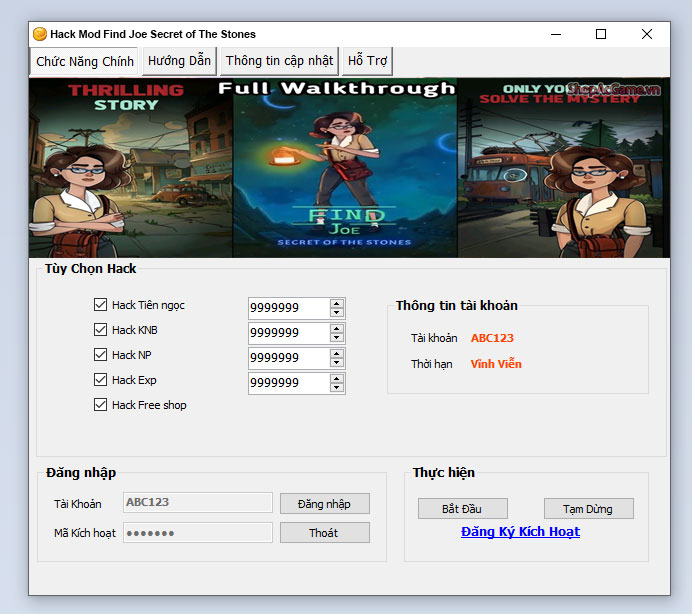Select the Hỗ Trợ tab

[367, 61]
